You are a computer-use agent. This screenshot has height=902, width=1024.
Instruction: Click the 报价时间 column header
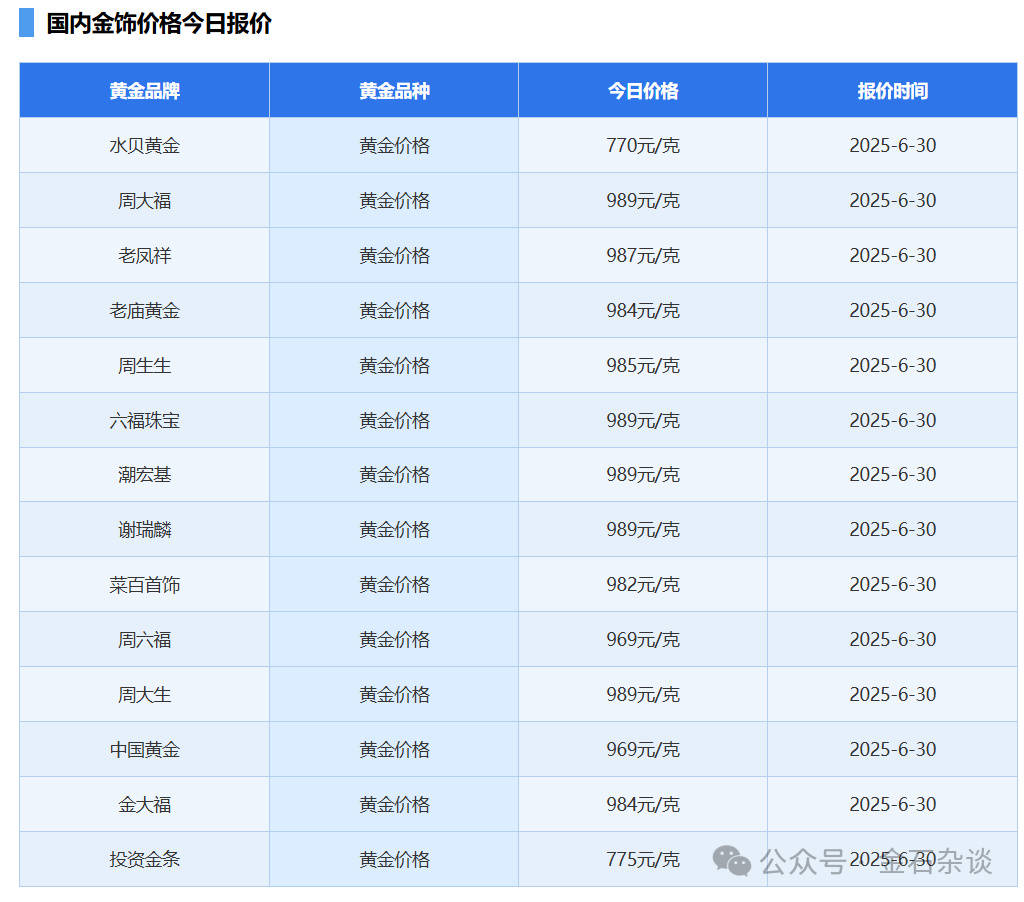[x=892, y=91]
